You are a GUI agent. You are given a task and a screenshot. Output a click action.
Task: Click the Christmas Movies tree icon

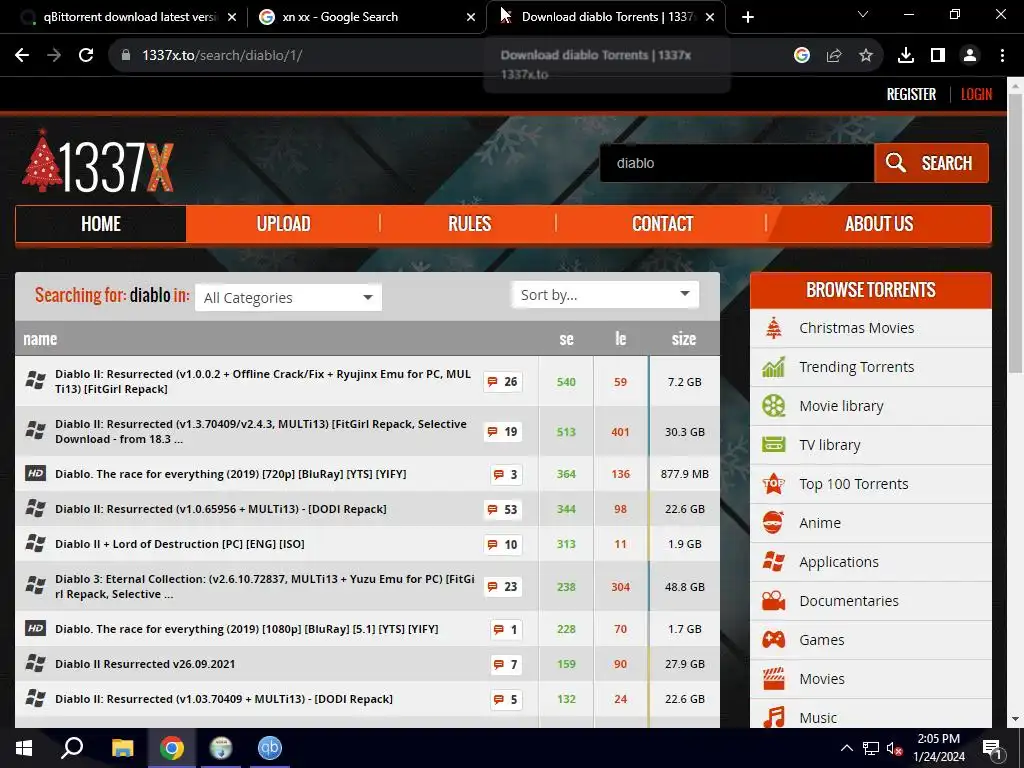[774, 328]
